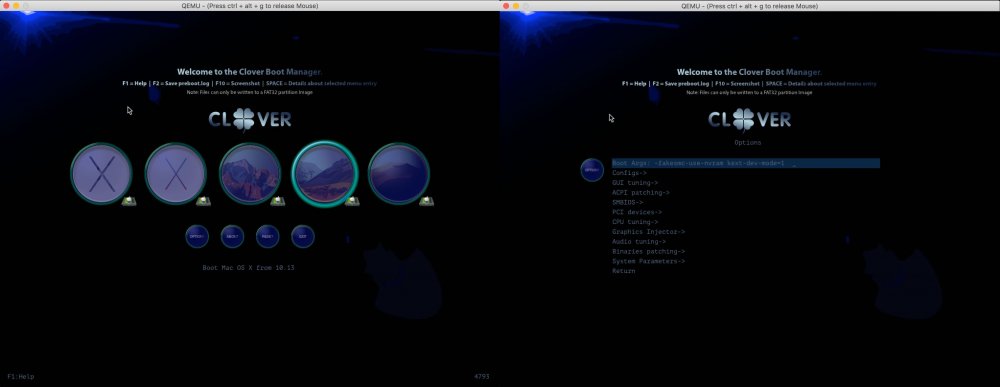The height and width of the screenshot is (387, 1000).
Task: Close the right QEMU window
Action: click(506, 6)
